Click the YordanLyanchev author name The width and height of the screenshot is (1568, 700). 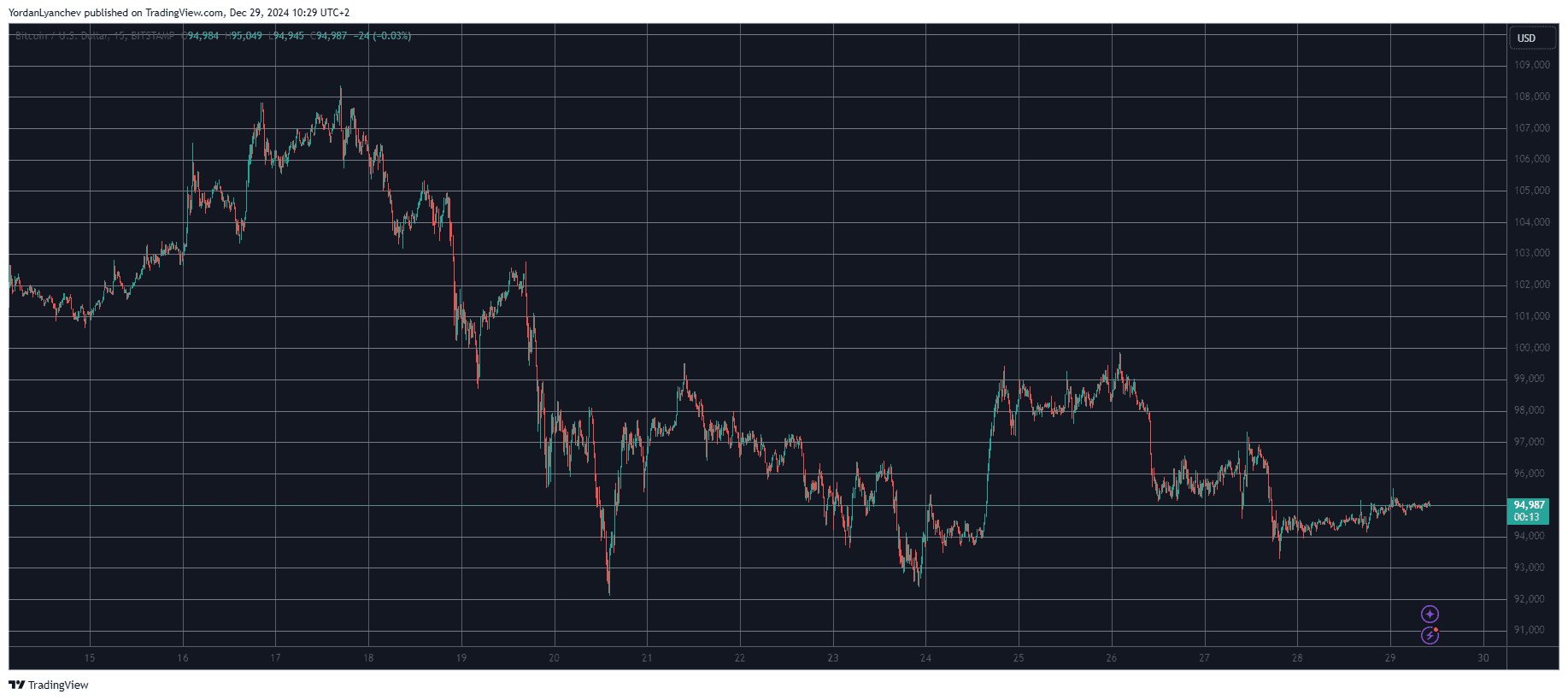(44, 13)
